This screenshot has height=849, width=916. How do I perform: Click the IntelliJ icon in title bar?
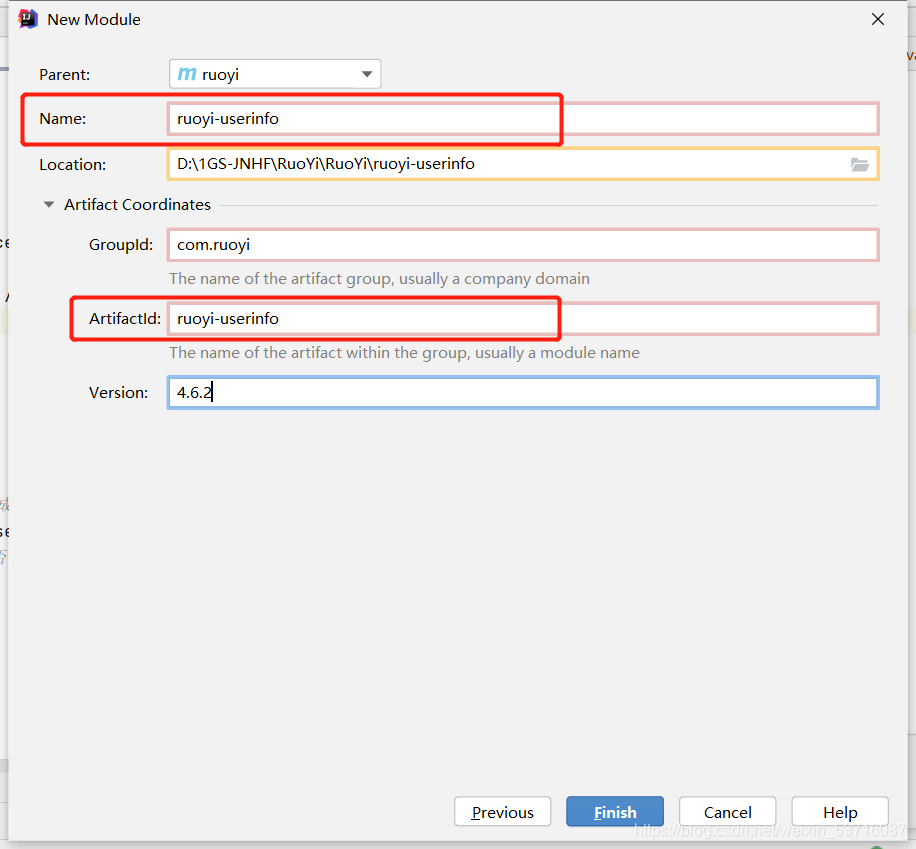pyautogui.click(x=27, y=19)
